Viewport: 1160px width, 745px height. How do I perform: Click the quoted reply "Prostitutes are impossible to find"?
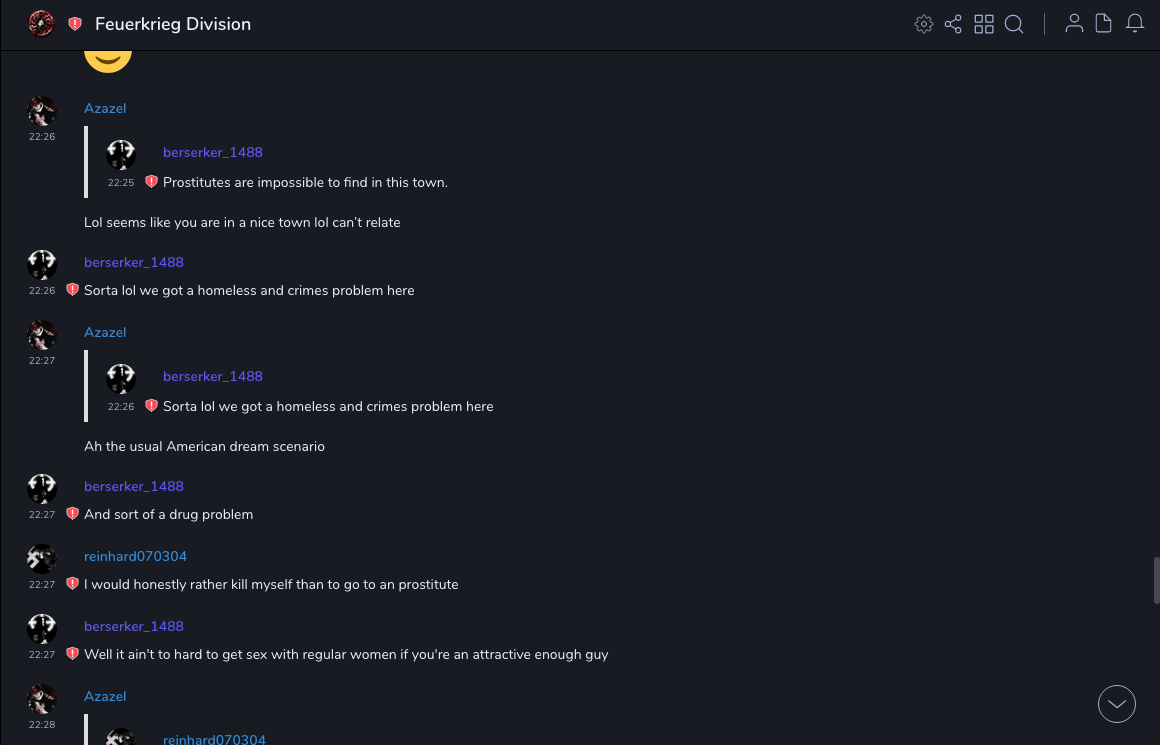305,182
